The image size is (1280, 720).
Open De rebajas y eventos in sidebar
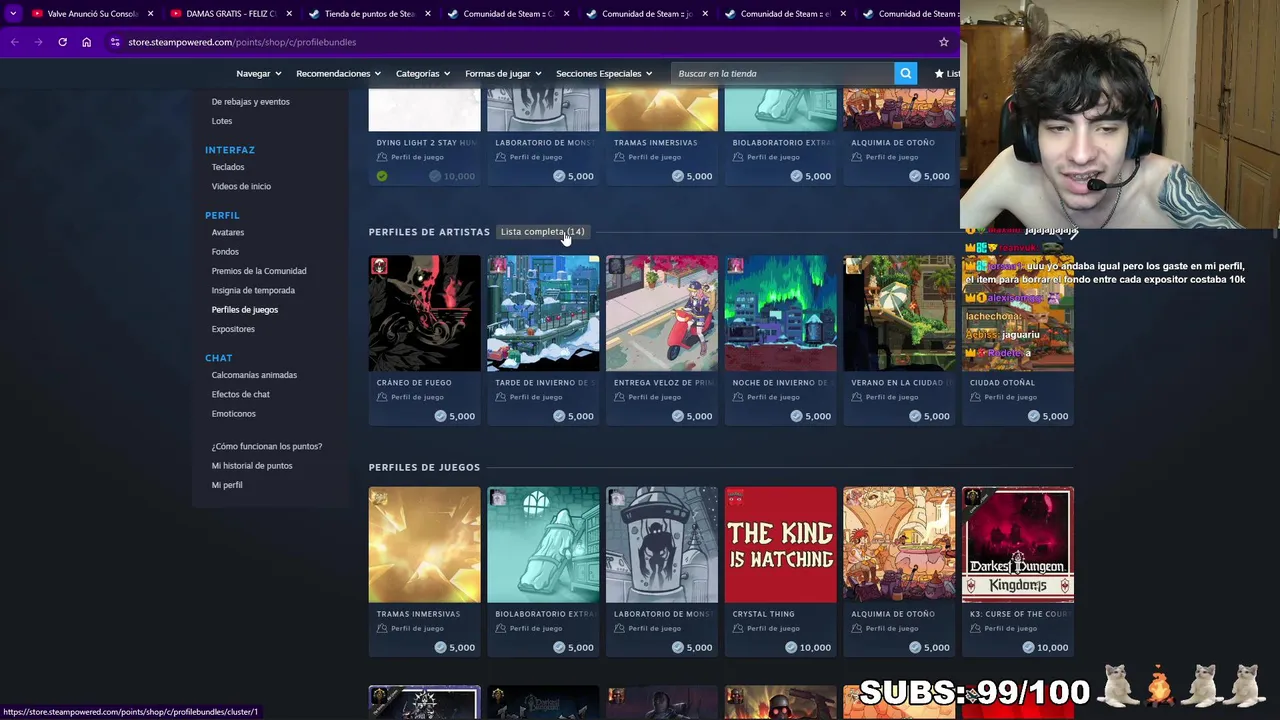pos(250,101)
